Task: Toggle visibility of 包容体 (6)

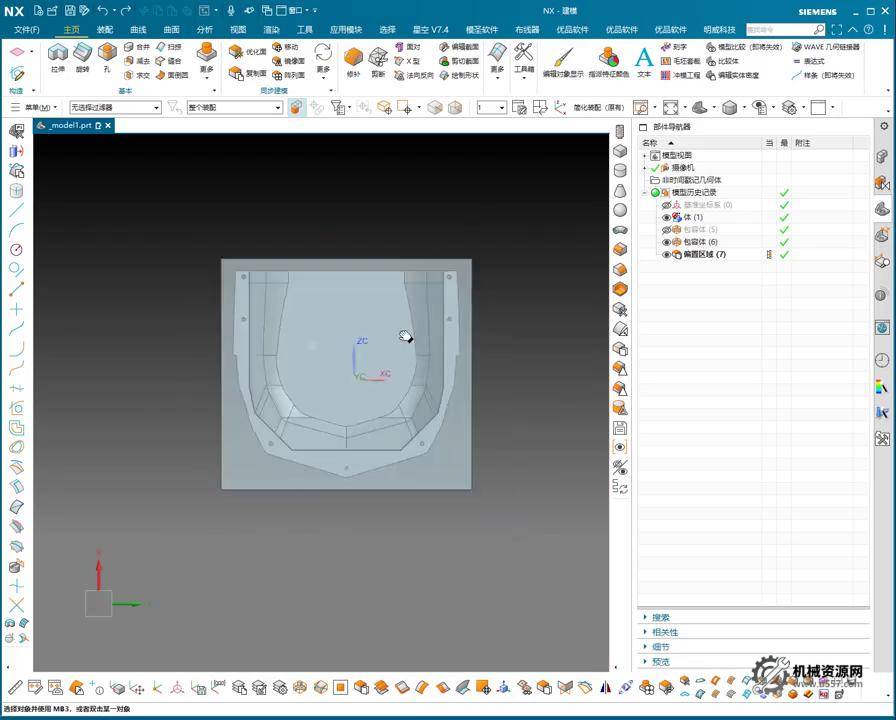Action: 667,242
